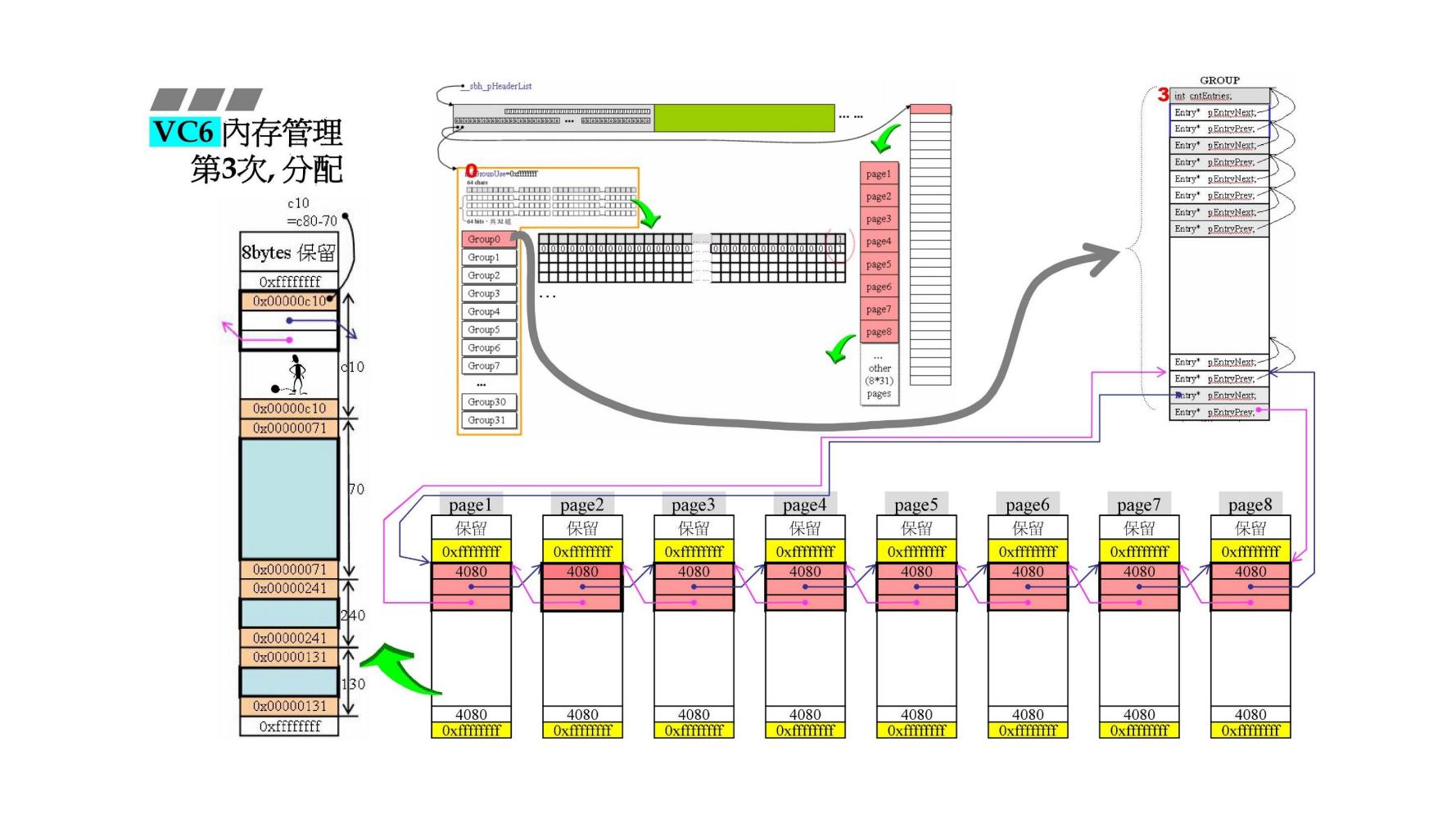
Task: Select the Group2 box
Action: click(489, 275)
